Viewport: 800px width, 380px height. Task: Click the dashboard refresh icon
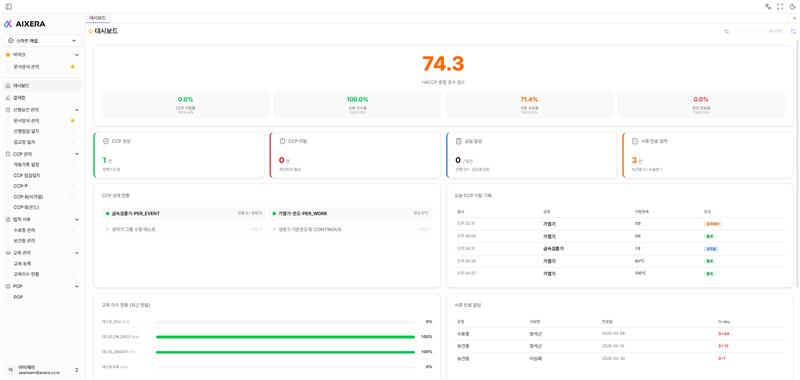click(727, 32)
